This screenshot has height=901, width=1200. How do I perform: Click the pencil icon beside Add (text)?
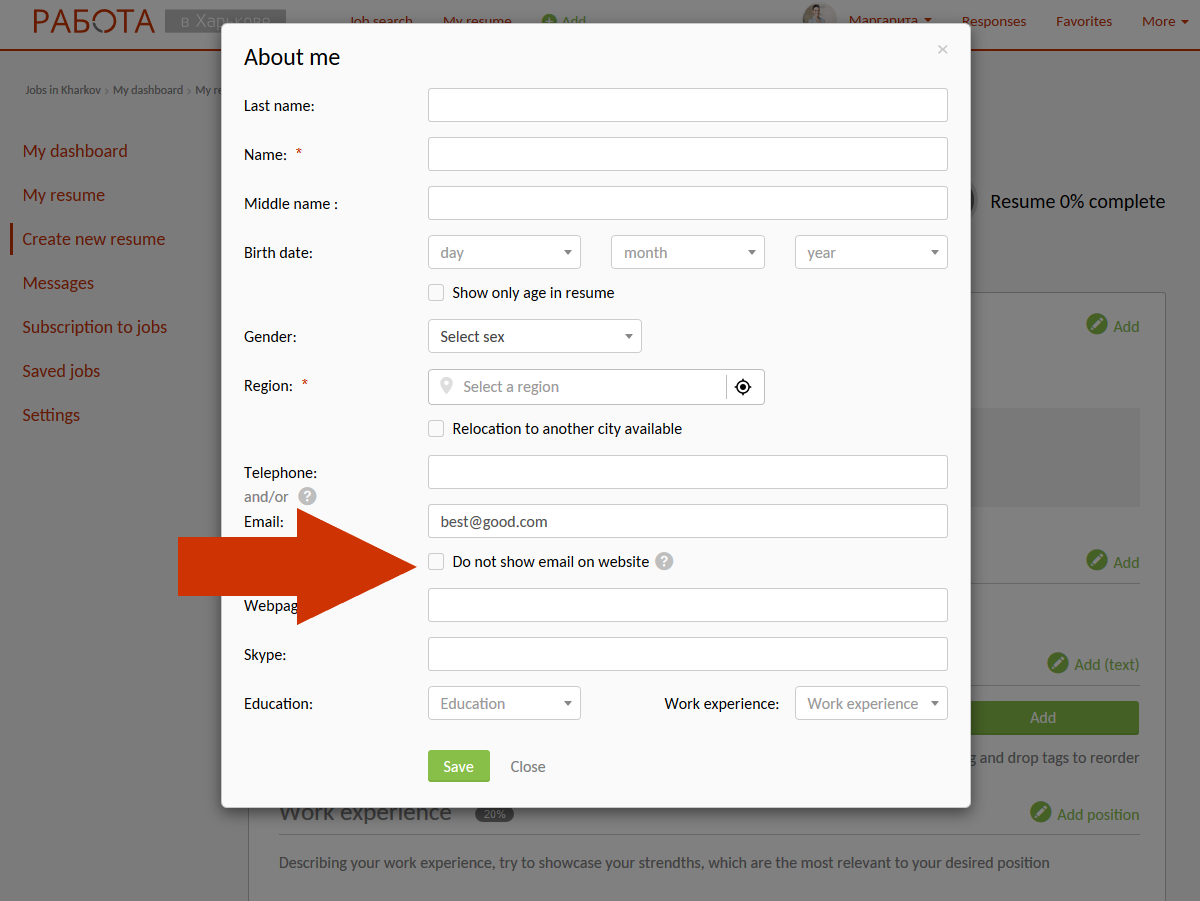(x=1058, y=663)
